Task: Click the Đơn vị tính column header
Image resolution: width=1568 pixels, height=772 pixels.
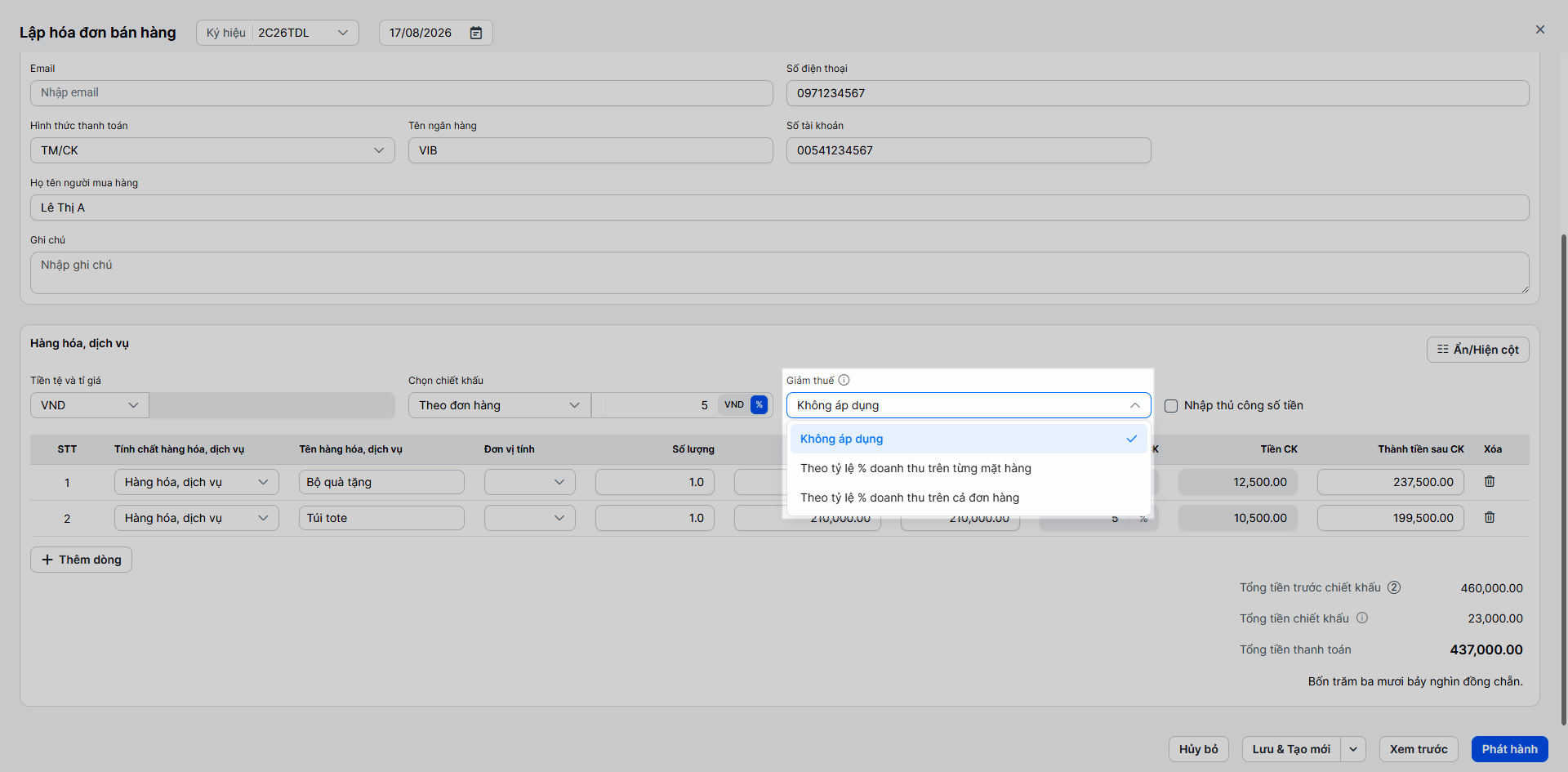Action: click(510, 449)
